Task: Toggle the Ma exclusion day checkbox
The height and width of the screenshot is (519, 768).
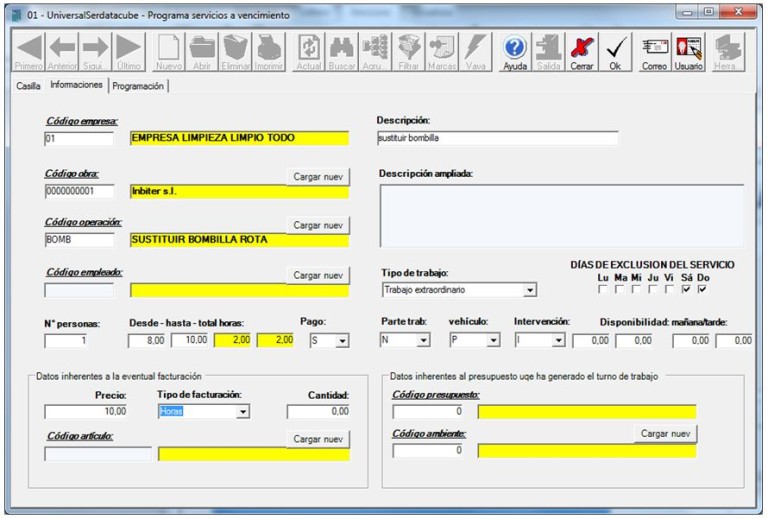Action: point(620,289)
